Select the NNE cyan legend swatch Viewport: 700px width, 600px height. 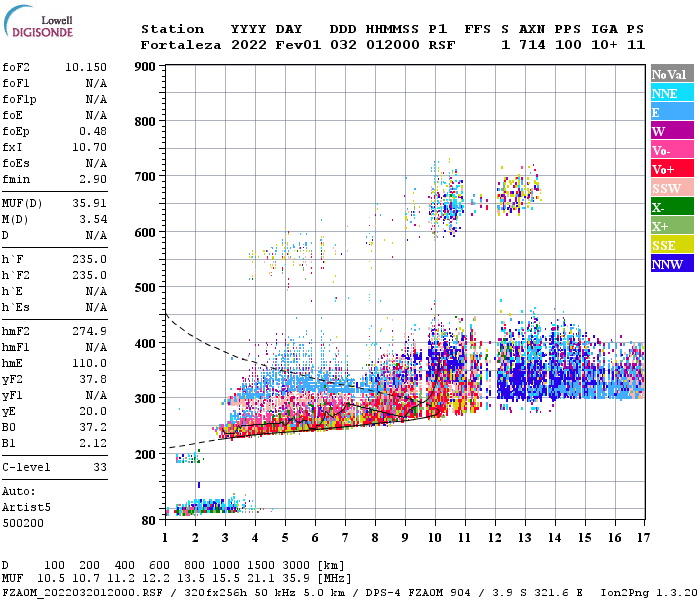point(672,93)
